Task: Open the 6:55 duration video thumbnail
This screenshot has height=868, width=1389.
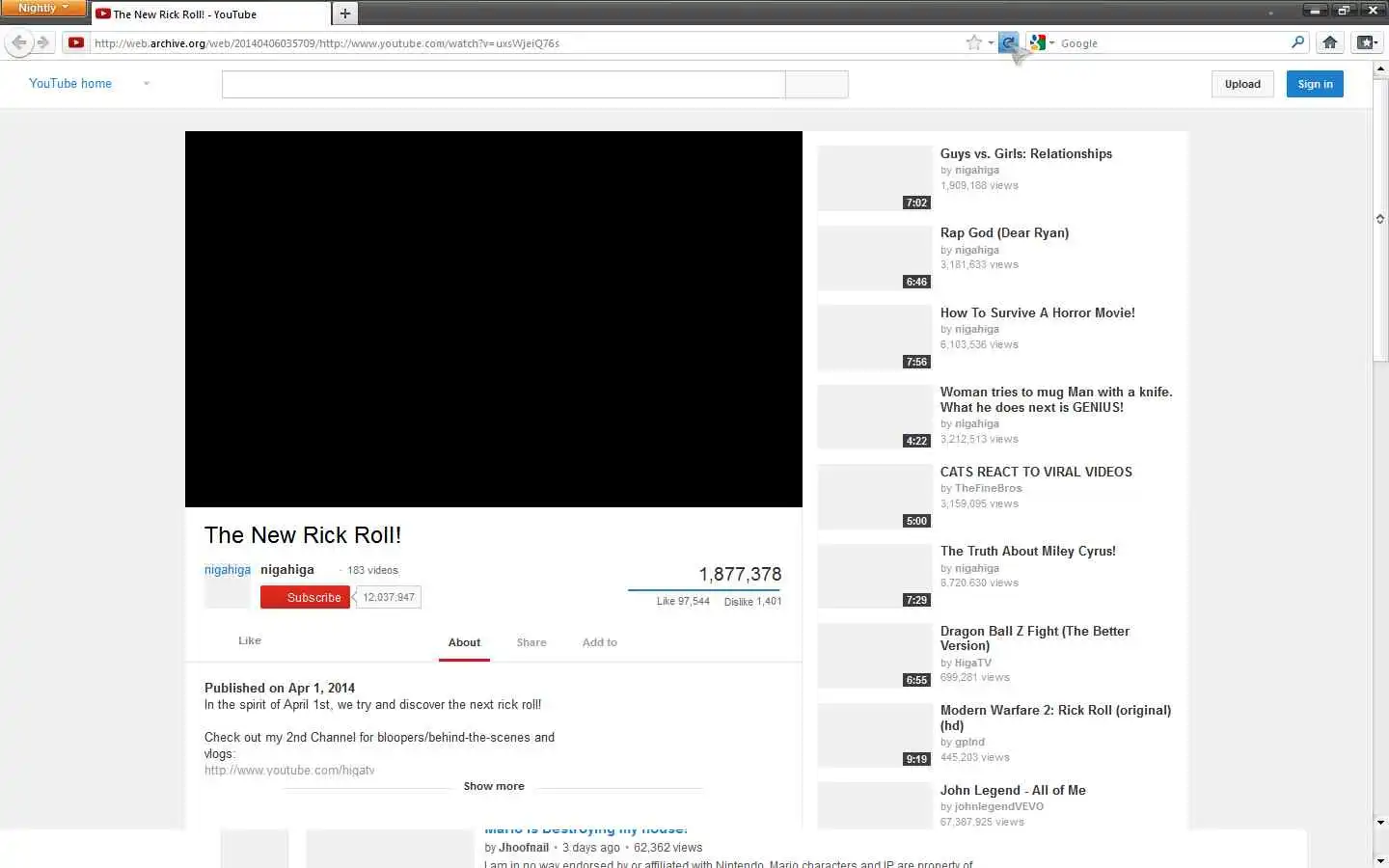Action: tap(875, 656)
